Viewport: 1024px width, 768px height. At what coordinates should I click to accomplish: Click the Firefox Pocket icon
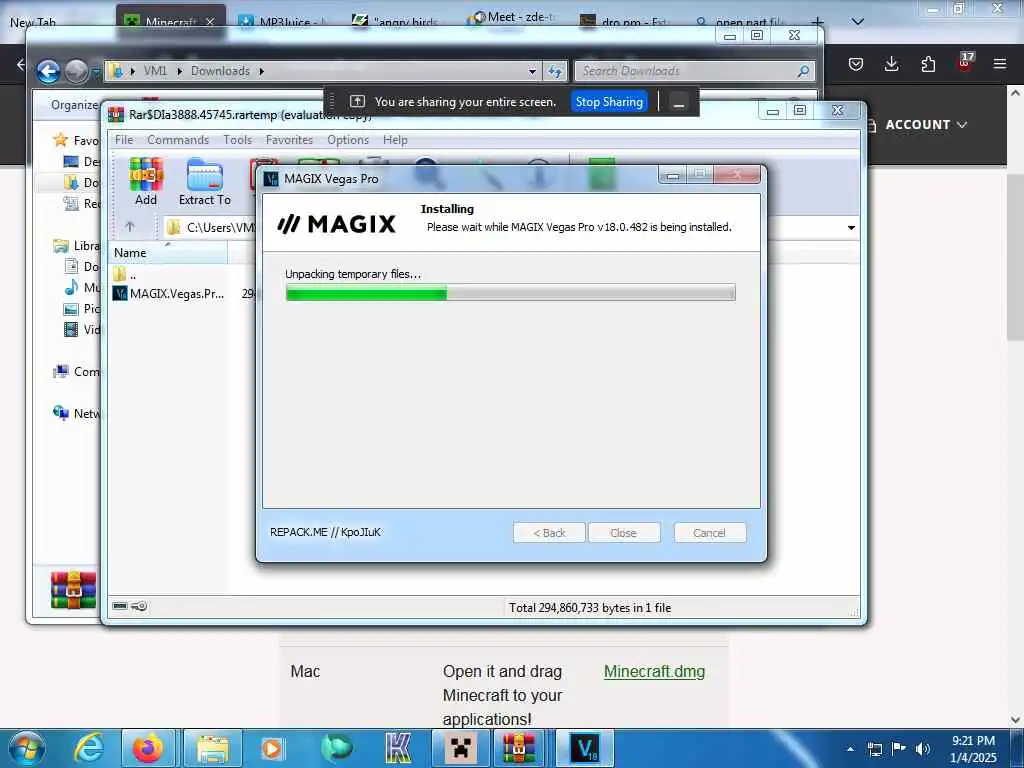[856, 64]
